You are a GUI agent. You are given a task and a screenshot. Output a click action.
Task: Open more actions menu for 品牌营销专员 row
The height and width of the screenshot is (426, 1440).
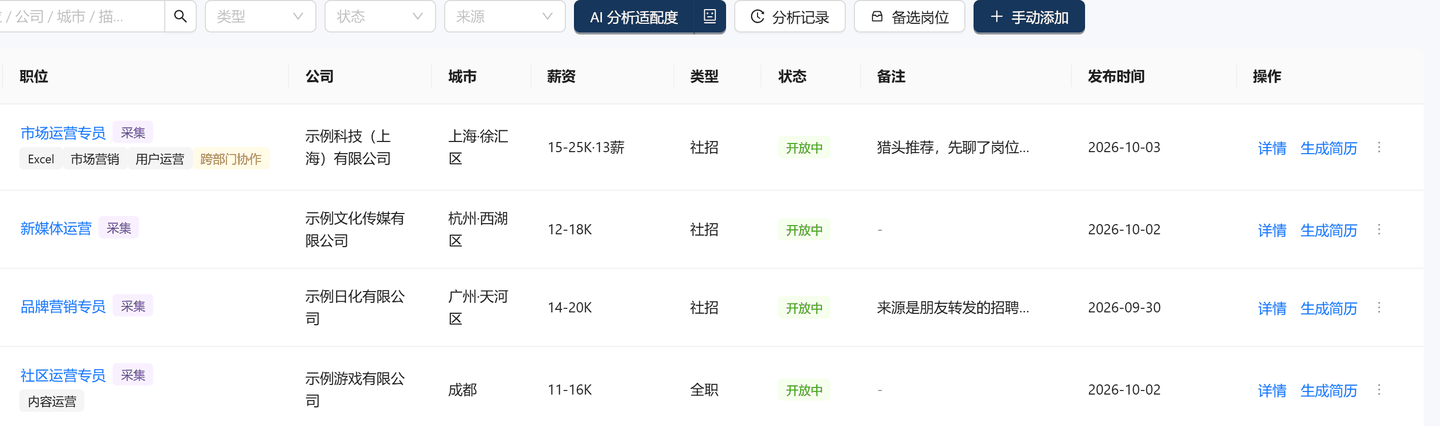(x=1379, y=307)
